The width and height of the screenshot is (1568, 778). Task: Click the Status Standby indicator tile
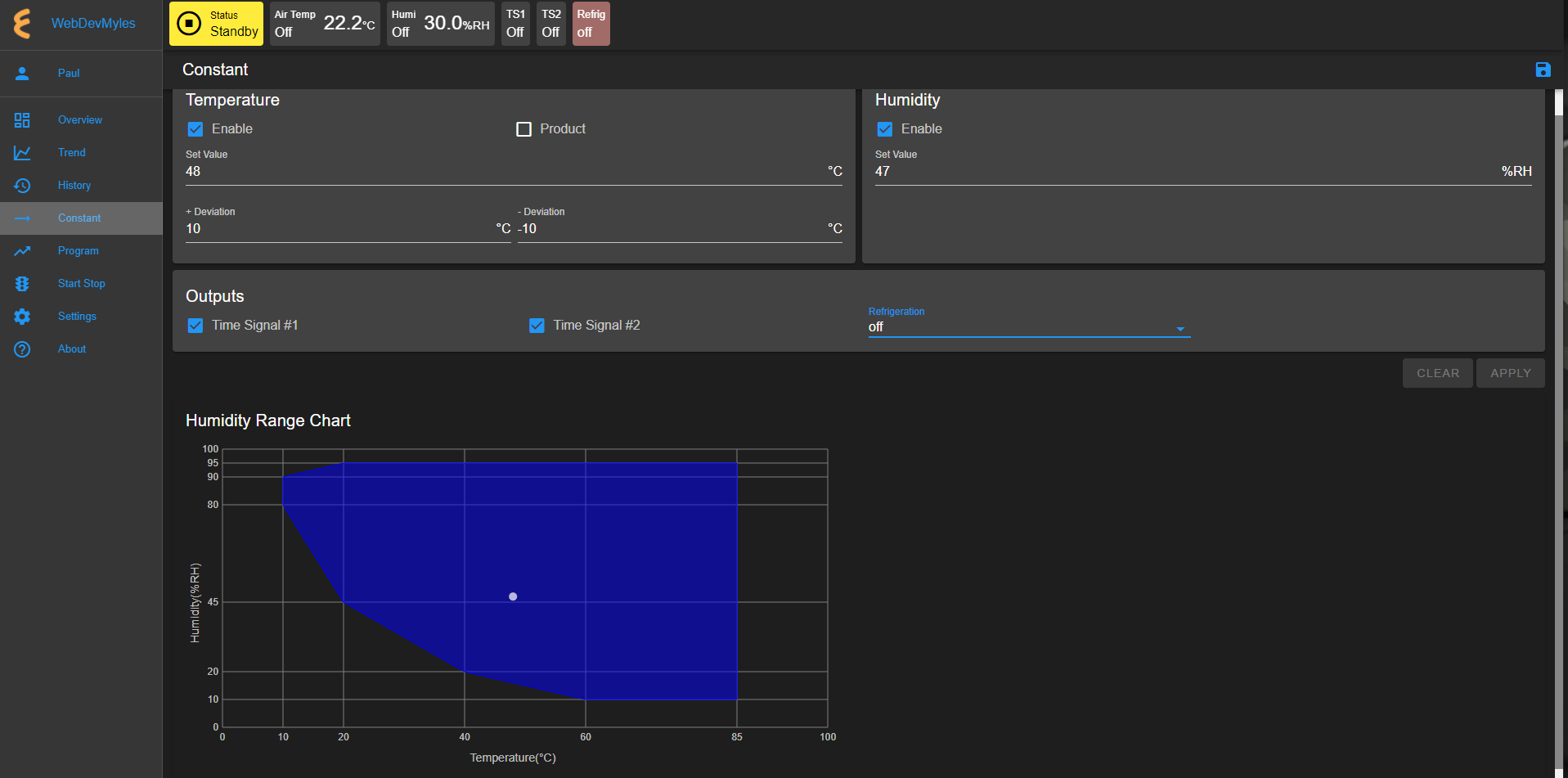pyautogui.click(x=216, y=23)
